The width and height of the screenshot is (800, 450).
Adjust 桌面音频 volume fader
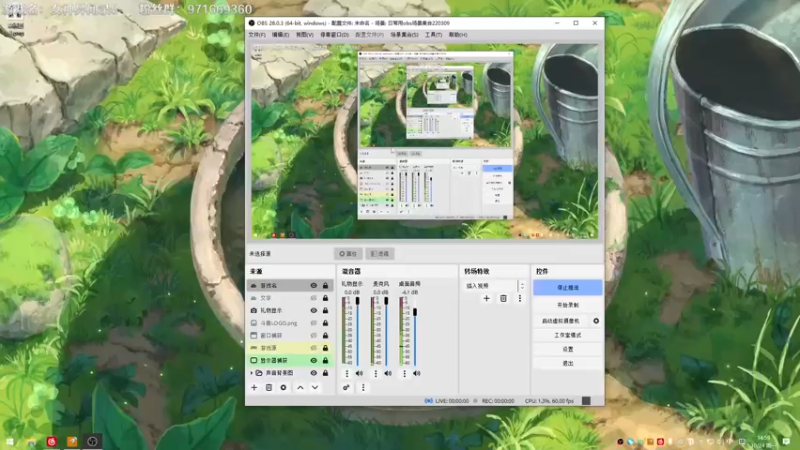415,311
